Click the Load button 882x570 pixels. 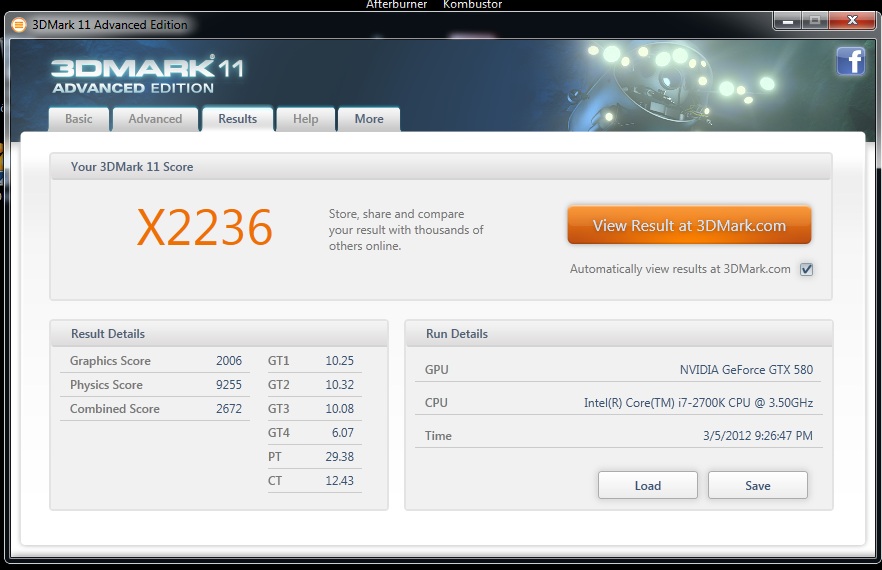(x=647, y=485)
